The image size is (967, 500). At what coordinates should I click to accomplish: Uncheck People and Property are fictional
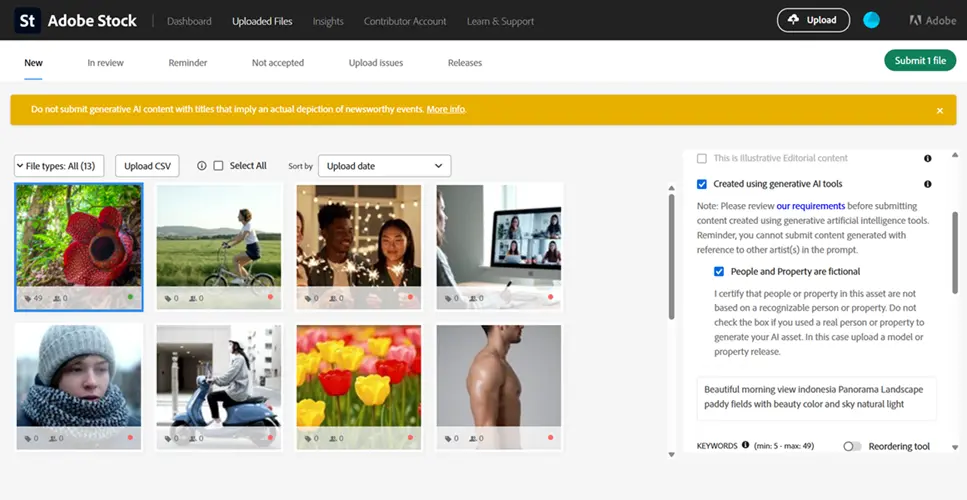[x=719, y=271]
